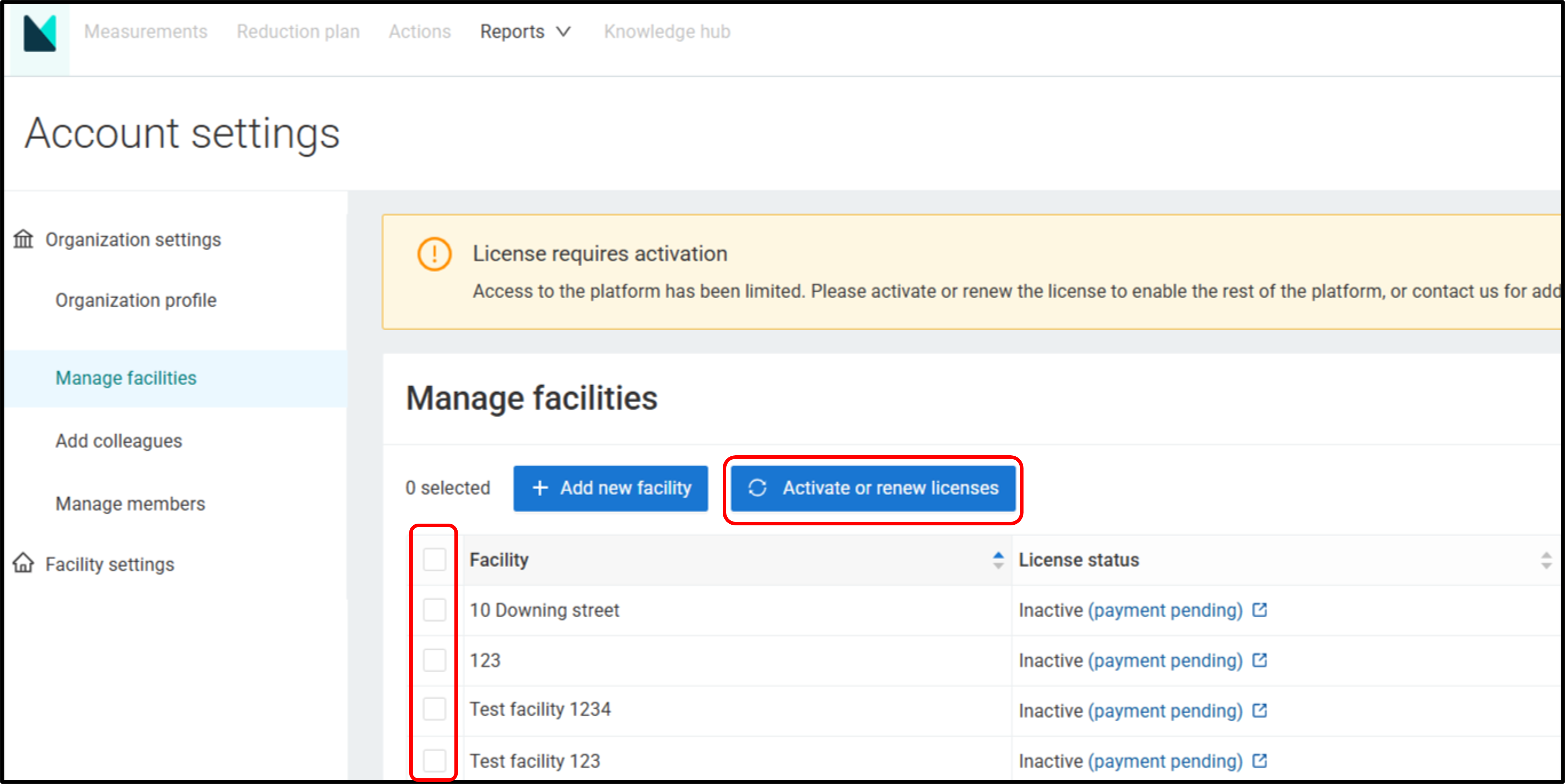This screenshot has height=784, width=1565.
Task: Click the '0 selected' counter text
Action: 448,488
